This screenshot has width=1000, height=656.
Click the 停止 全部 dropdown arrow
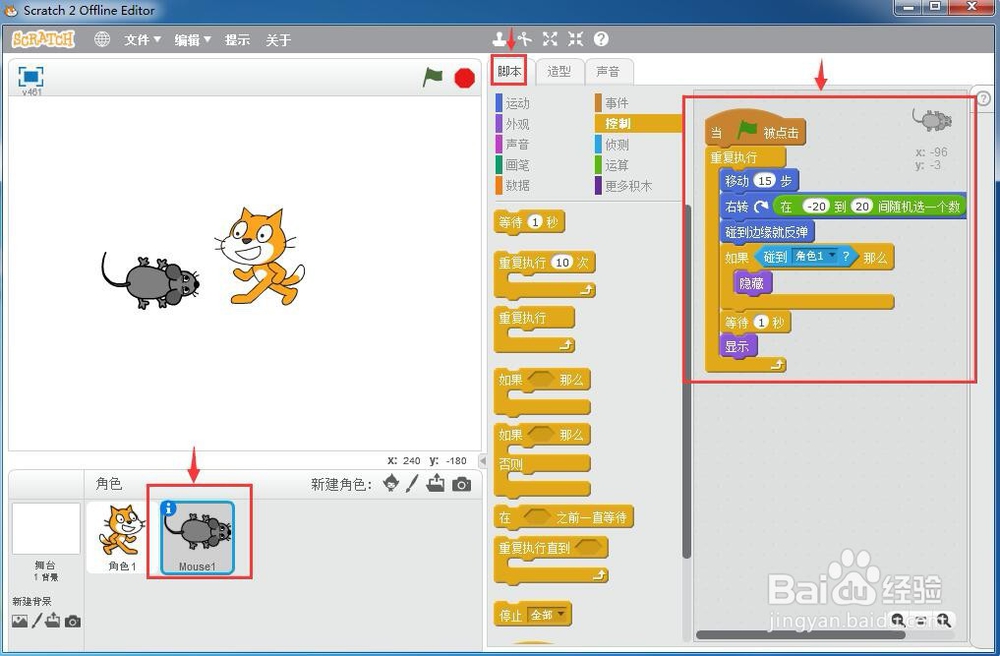click(561, 614)
